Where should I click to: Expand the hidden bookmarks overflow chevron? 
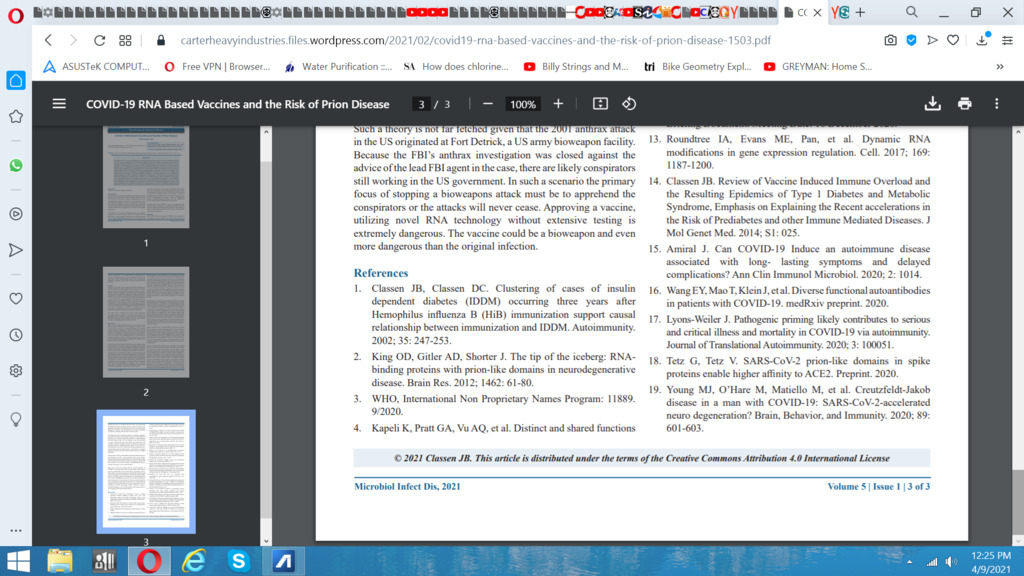coord(999,67)
